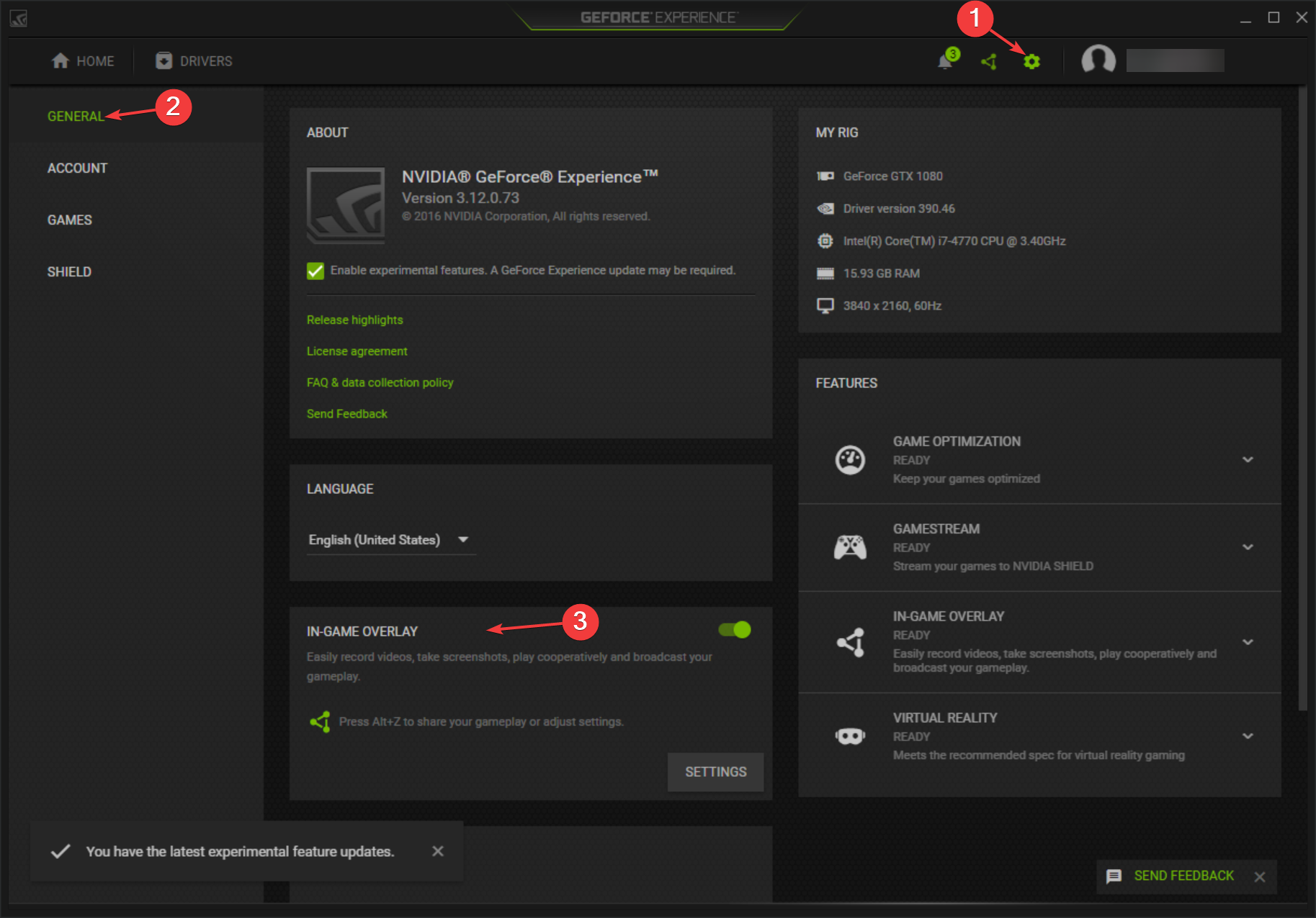Open the English (United States) language dropdown
This screenshot has width=1316, height=918.
click(x=391, y=540)
